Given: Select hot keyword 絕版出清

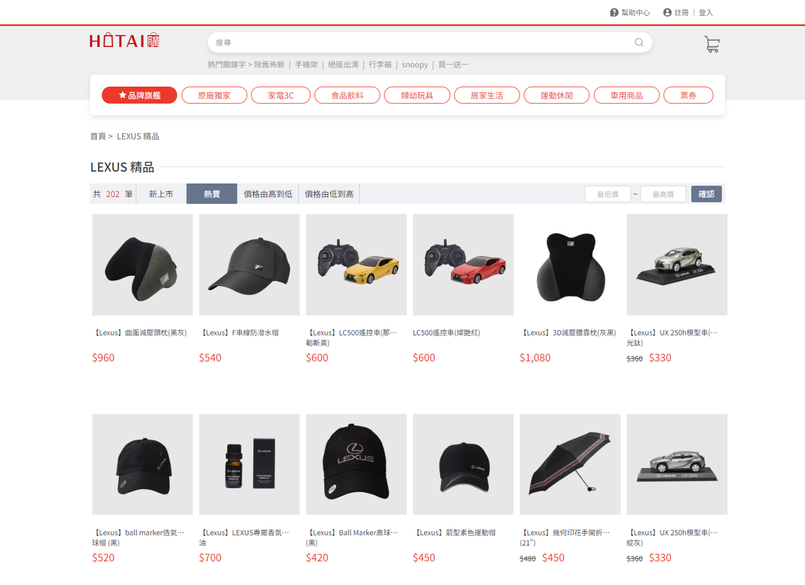Looking at the screenshot, I should pos(343,65).
